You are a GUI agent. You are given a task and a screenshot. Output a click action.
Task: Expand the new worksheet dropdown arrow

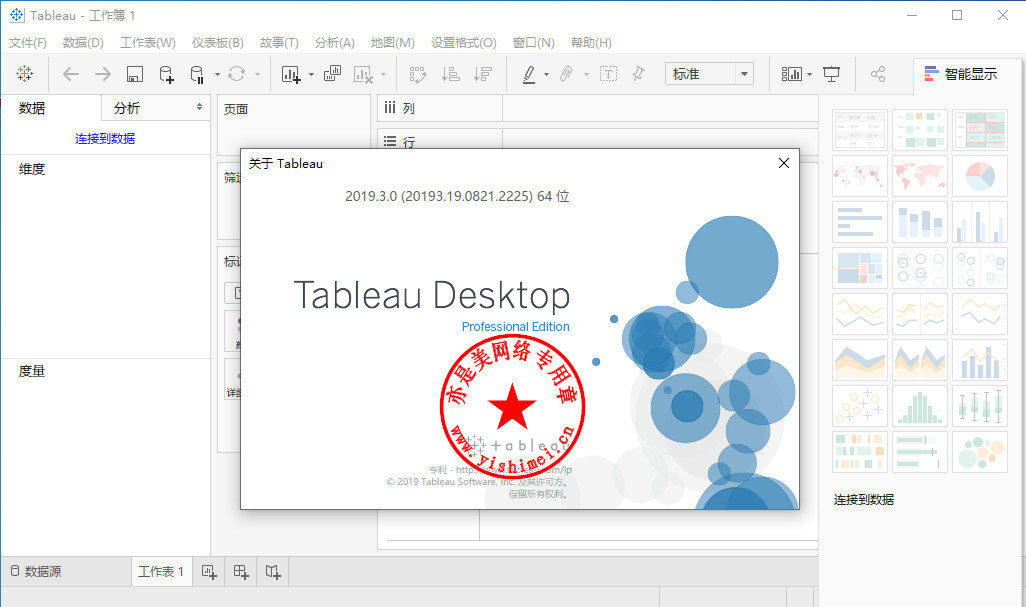[311, 75]
